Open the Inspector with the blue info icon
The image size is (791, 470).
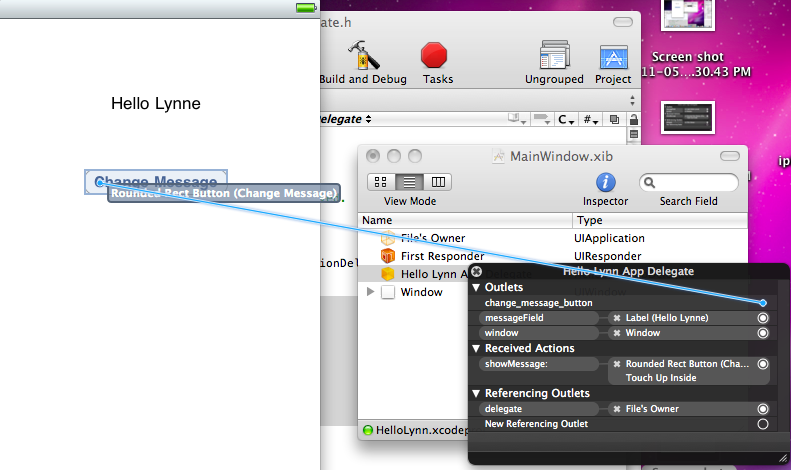point(605,182)
